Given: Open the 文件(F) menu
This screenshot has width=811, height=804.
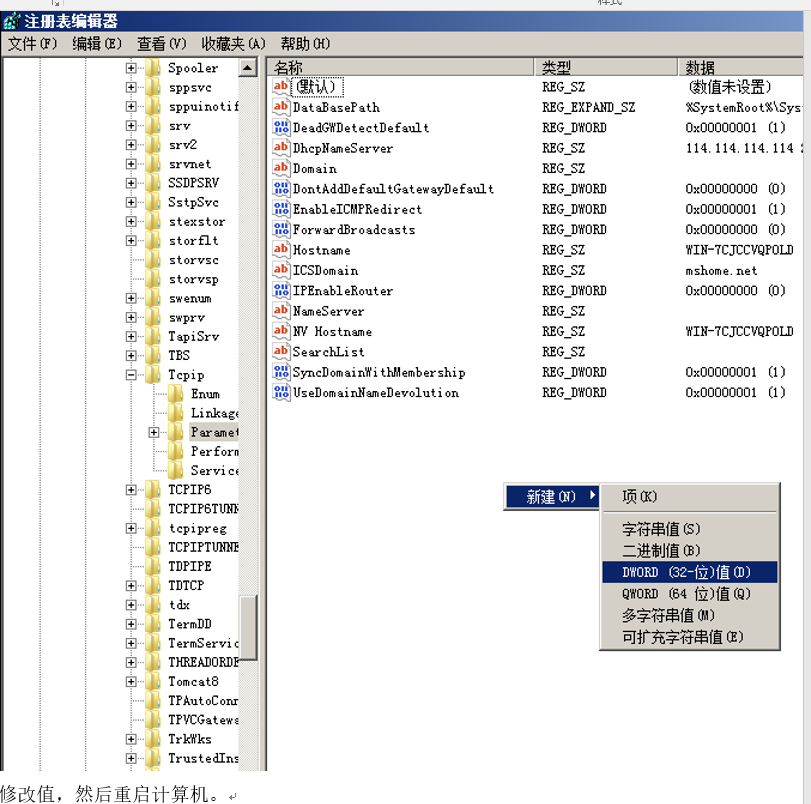Looking at the screenshot, I should [34, 44].
